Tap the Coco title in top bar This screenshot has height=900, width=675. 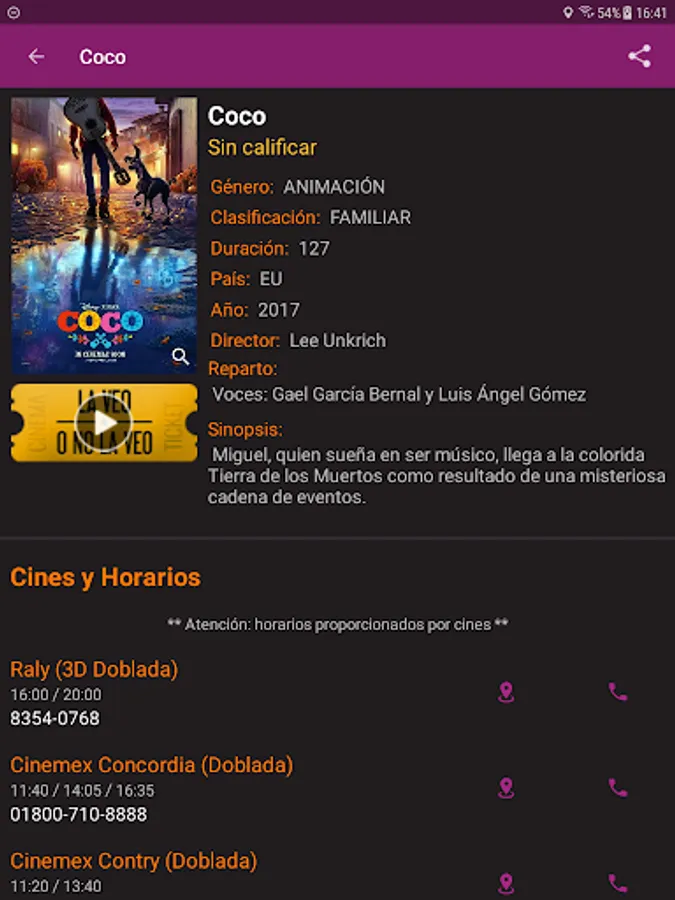coord(103,57)
